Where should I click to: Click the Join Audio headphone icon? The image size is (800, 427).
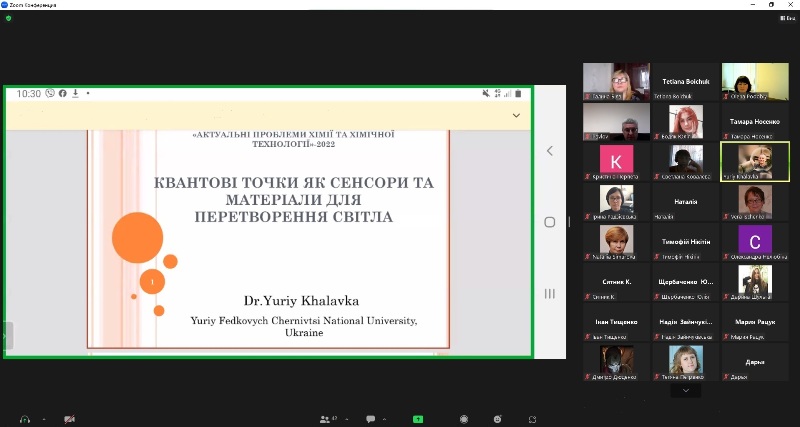pos(24,419)
